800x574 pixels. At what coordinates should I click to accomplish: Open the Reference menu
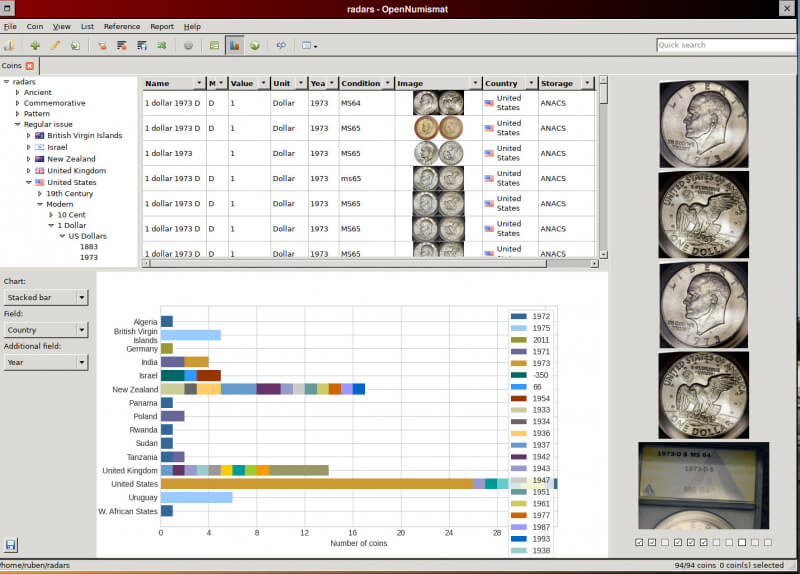[122, 27]
